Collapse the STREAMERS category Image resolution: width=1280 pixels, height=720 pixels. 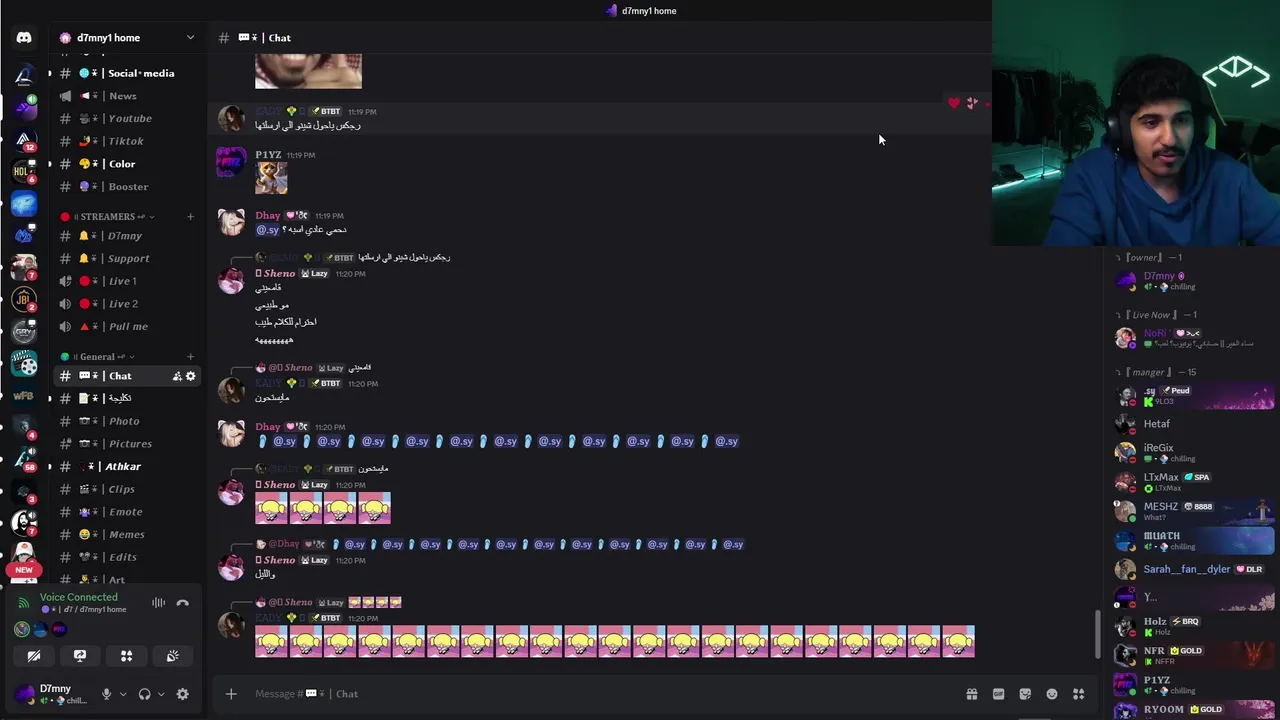[x=108, y=216]
